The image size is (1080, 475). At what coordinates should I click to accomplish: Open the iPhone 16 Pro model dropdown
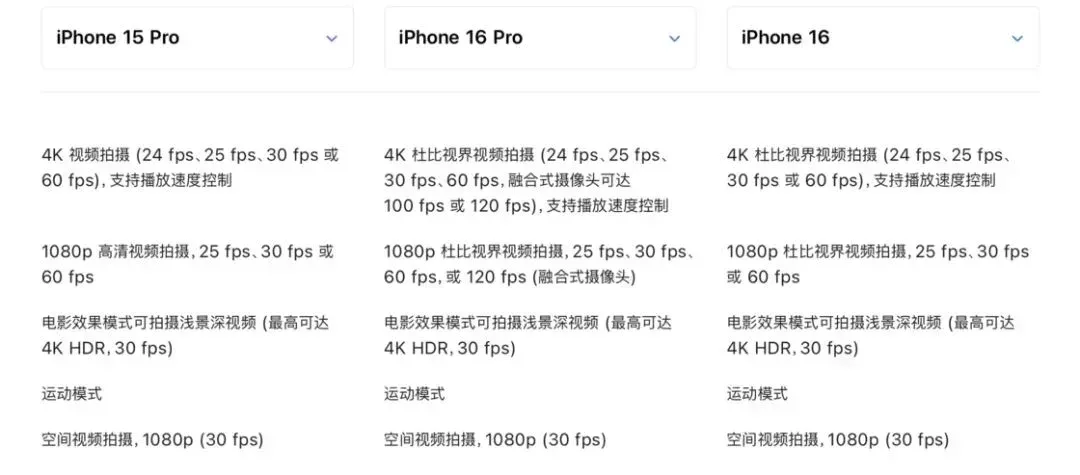tap(540, 38)
